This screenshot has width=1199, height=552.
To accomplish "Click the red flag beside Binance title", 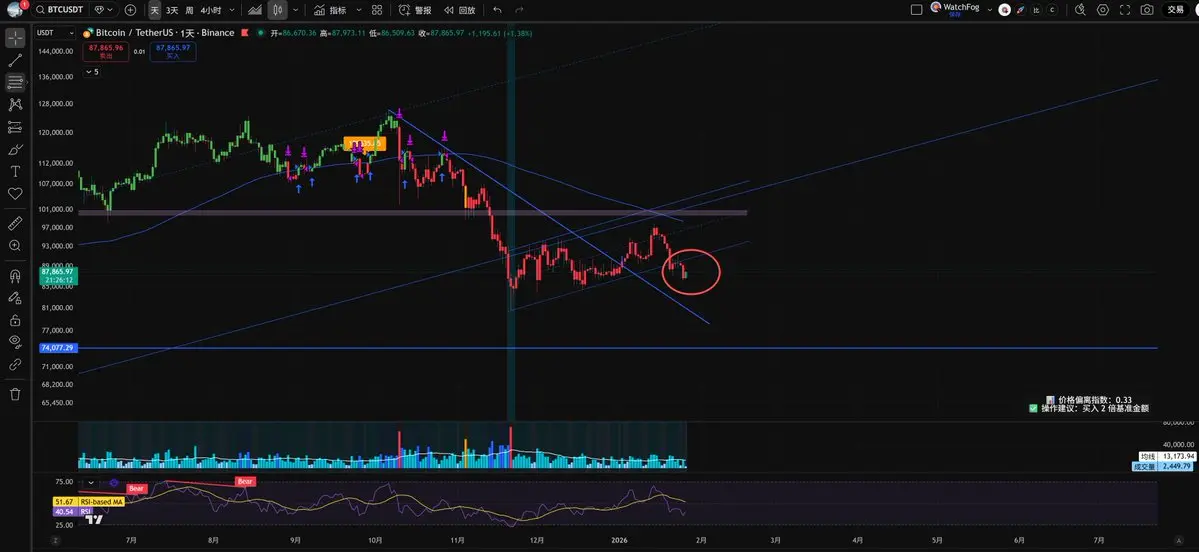I will [244, 33].
